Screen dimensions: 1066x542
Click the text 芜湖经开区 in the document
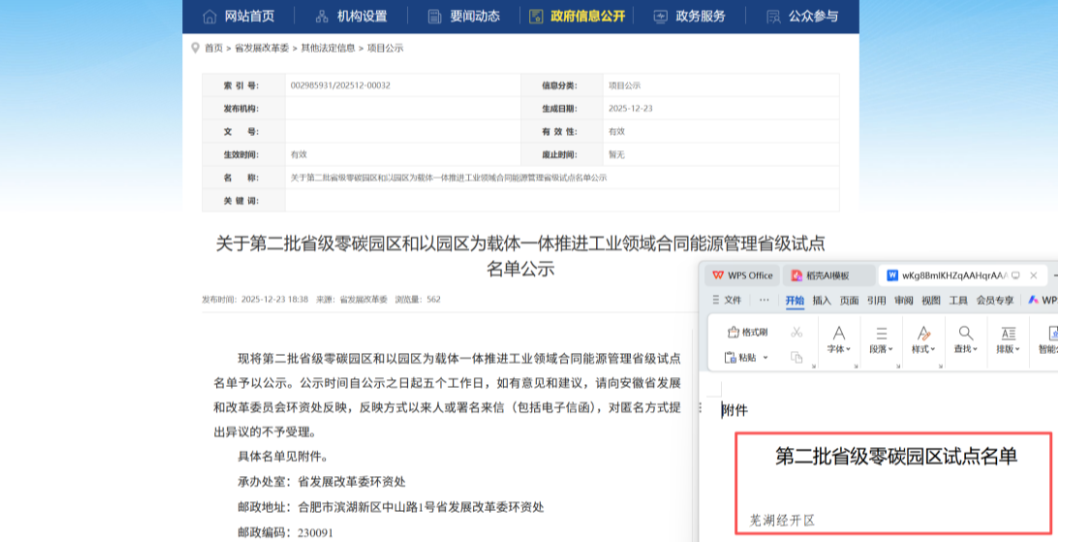click(782, 520)
